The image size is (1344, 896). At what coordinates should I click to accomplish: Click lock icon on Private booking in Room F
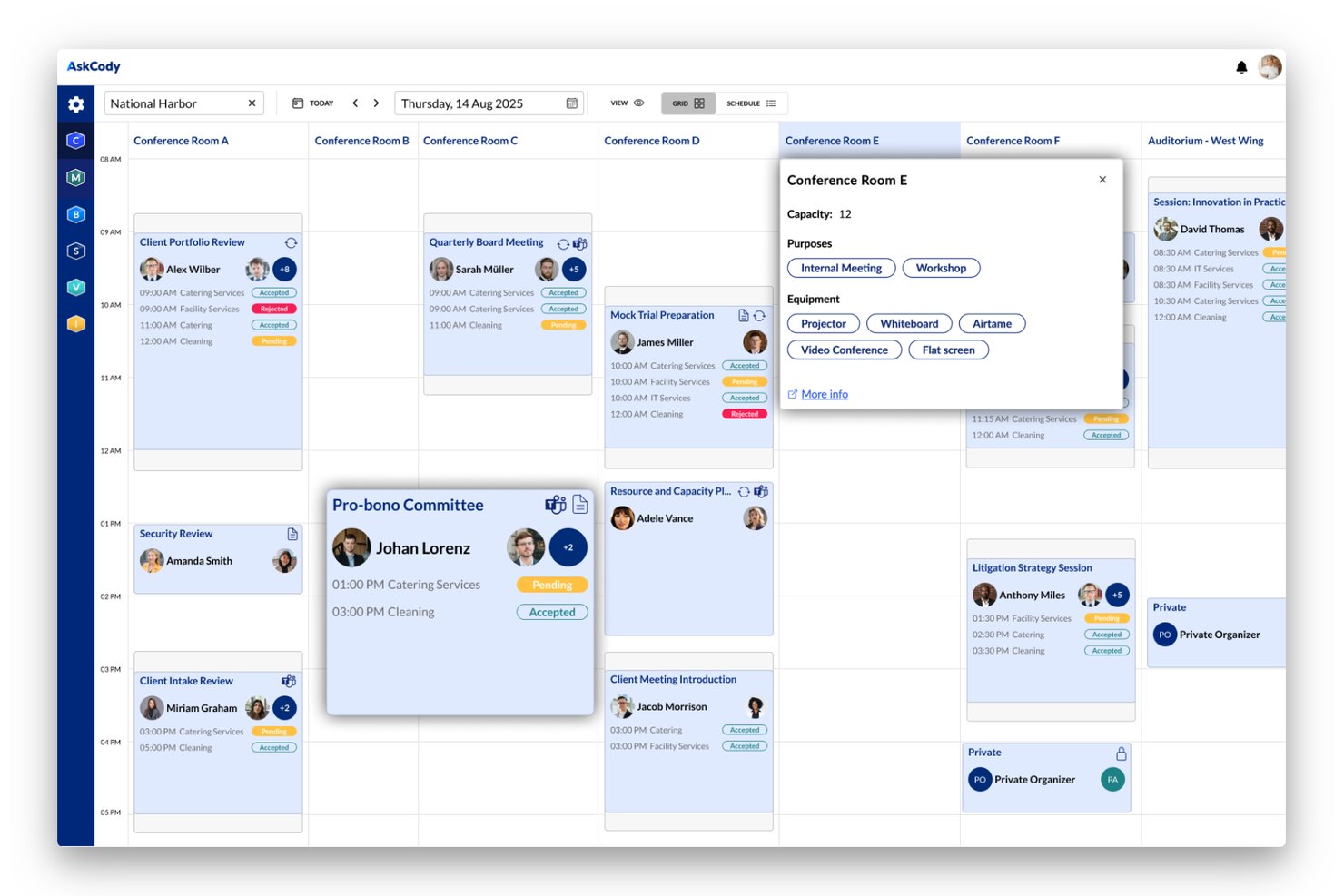tap(1122, 753)
